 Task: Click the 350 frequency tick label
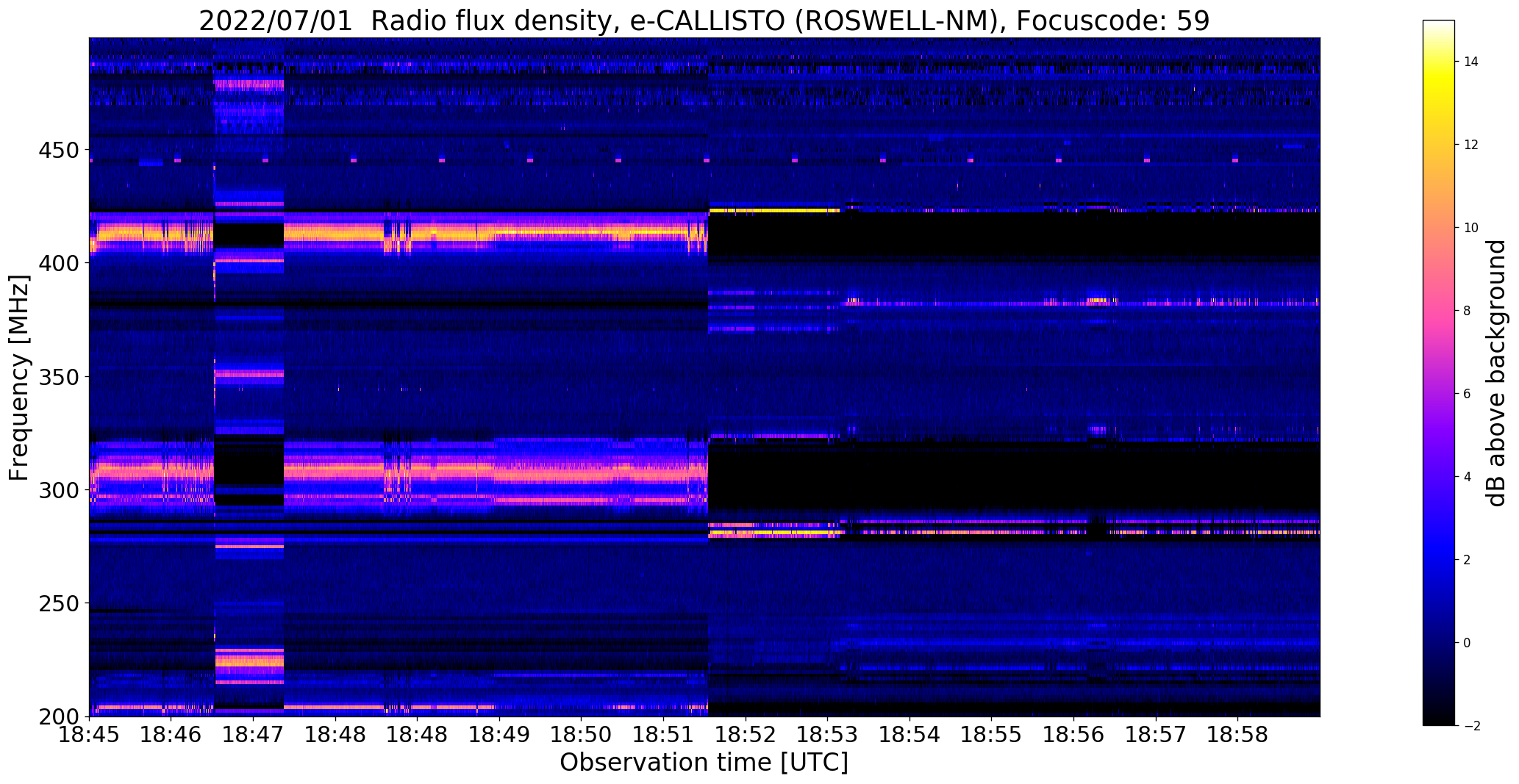[58, 377]
